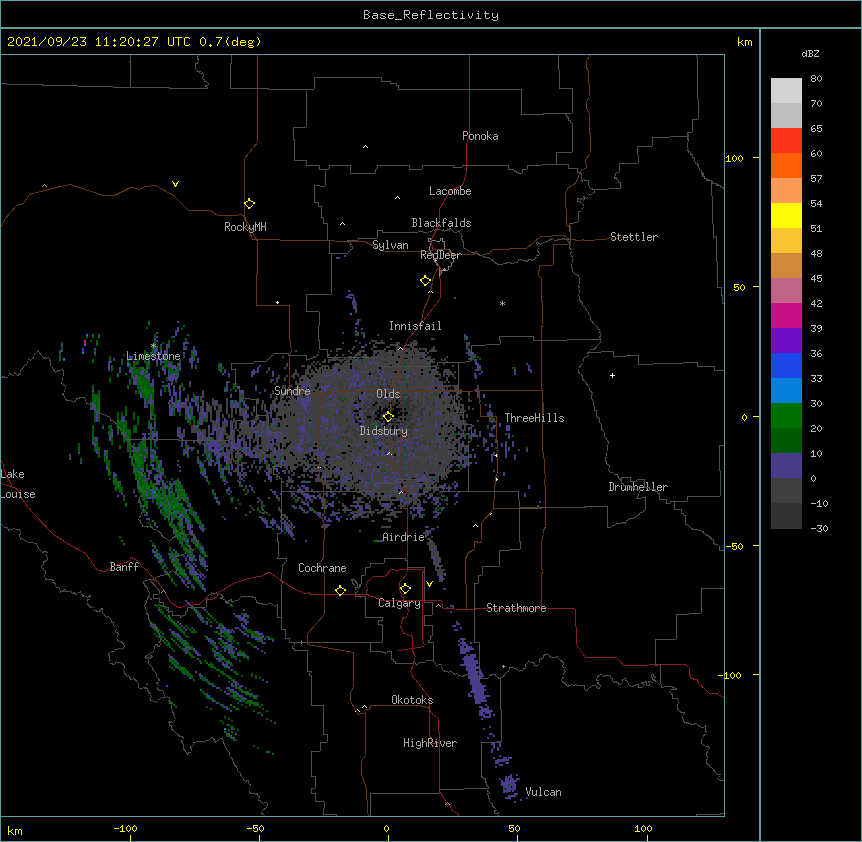The image size is (862, 842).
Task: Click the RockyMH label
Action: point(245,227)
